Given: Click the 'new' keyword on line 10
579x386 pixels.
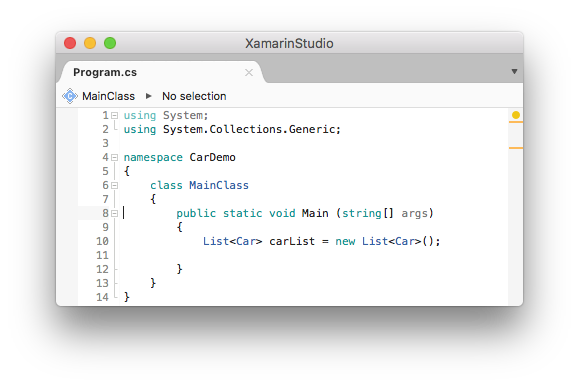Looking at the screenshot, I should (x=345, y=242).
